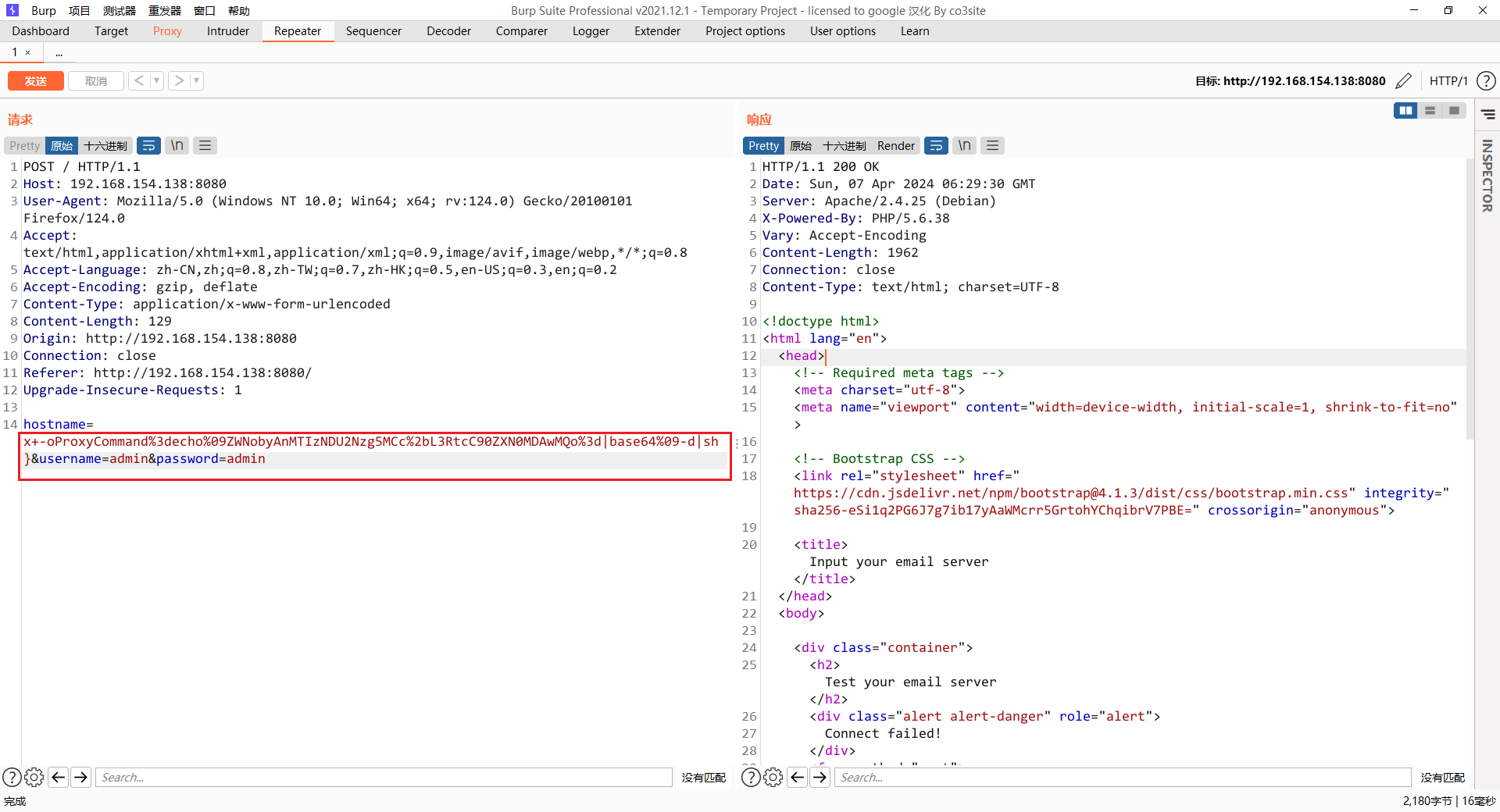This screenshot has width=1500, height=812.
Task: Open the Burp menu
Action: [44, 10]
